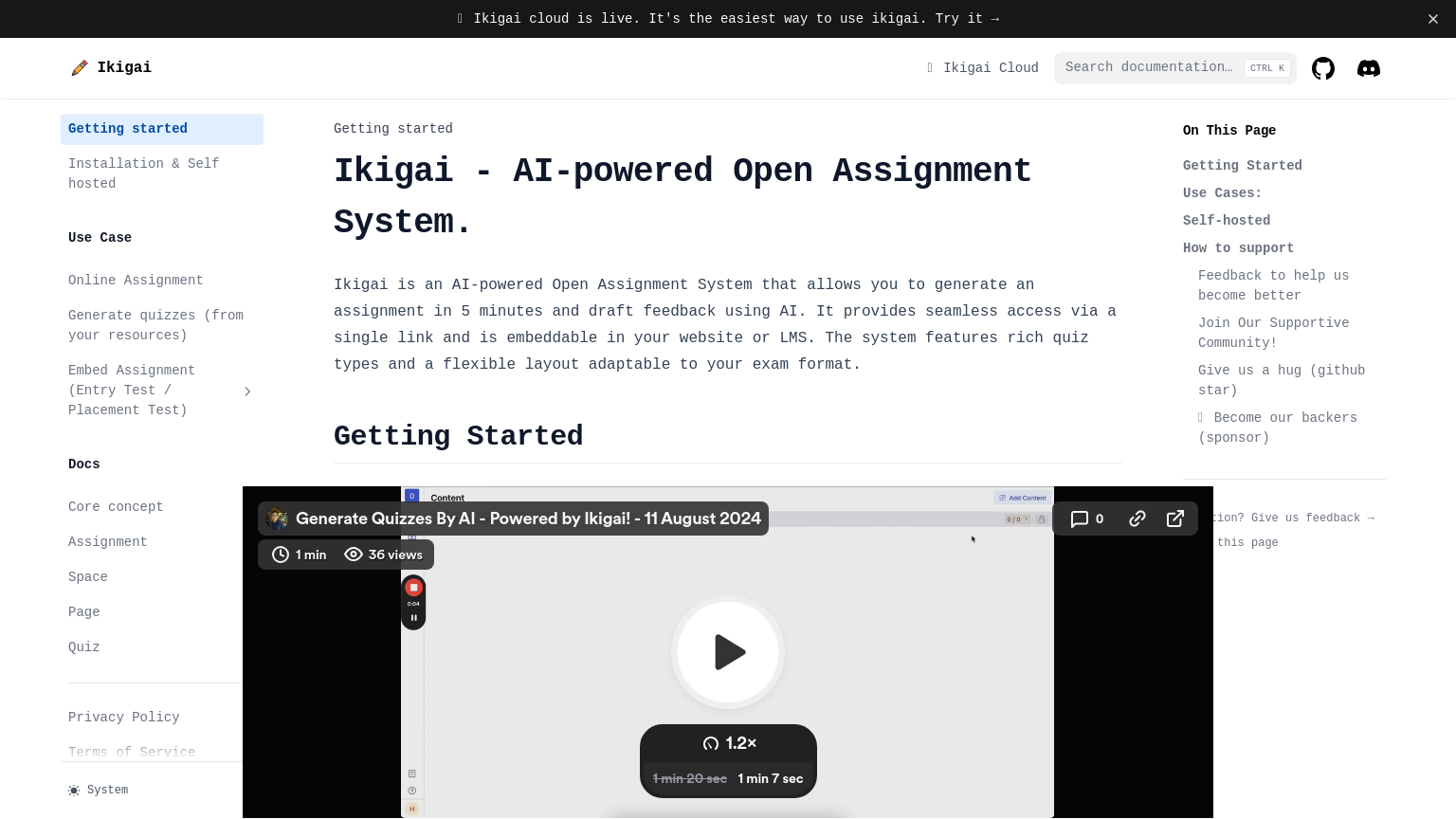This screenshot has height=819, width=1456.
Task: Jump to How to support section
Action: point(1238,248)
